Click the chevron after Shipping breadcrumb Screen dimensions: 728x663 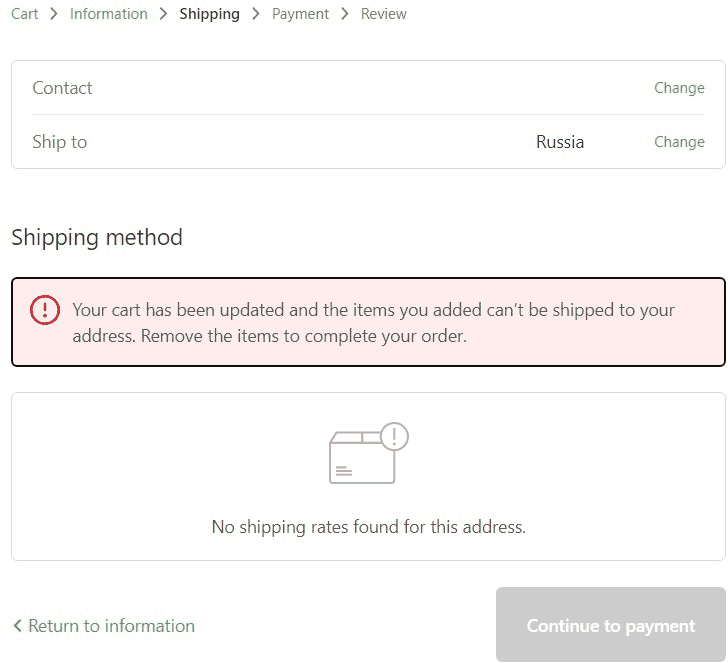[255, 14]
